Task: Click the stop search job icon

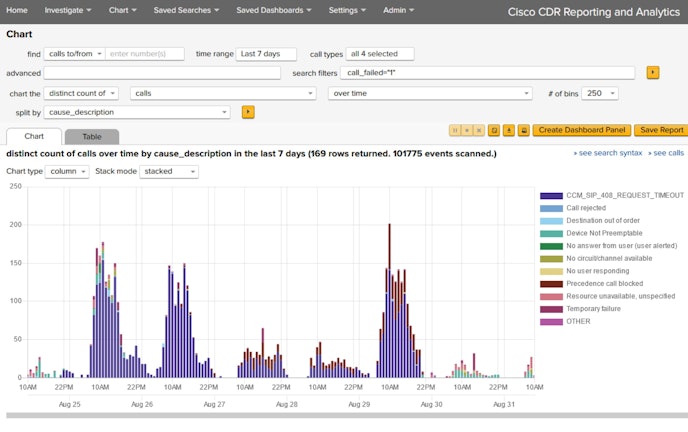Action: coord(467,130)
